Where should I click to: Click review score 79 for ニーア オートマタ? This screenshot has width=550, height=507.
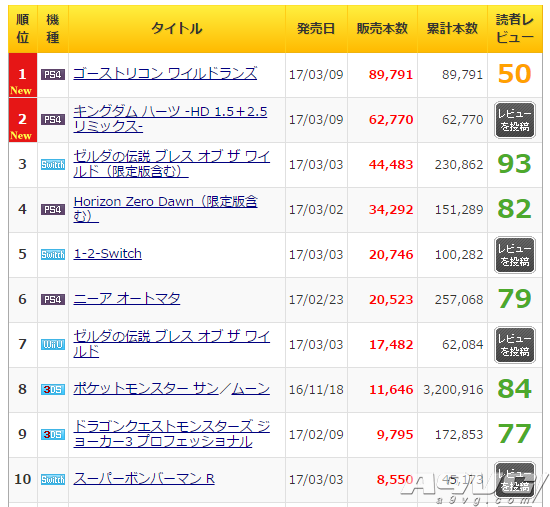(515, 299)
